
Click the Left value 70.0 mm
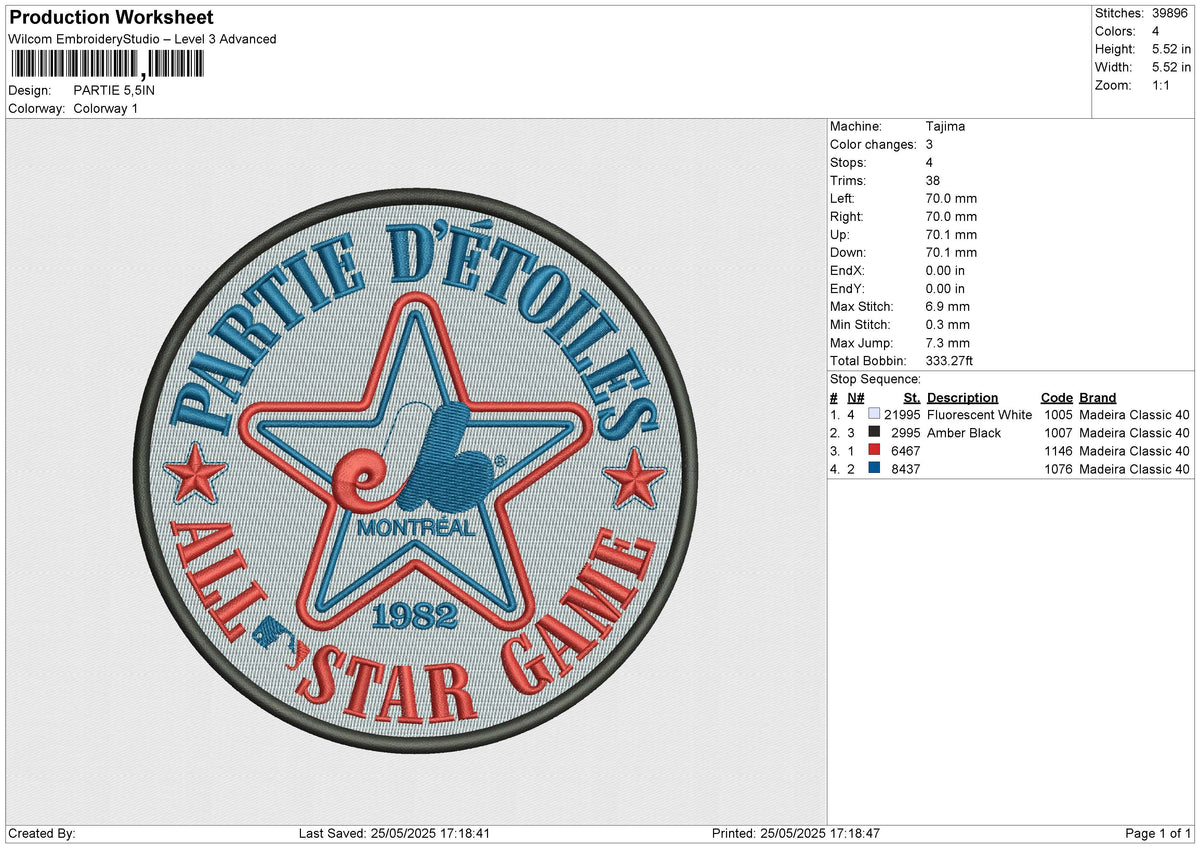click(x=951, y=198)
